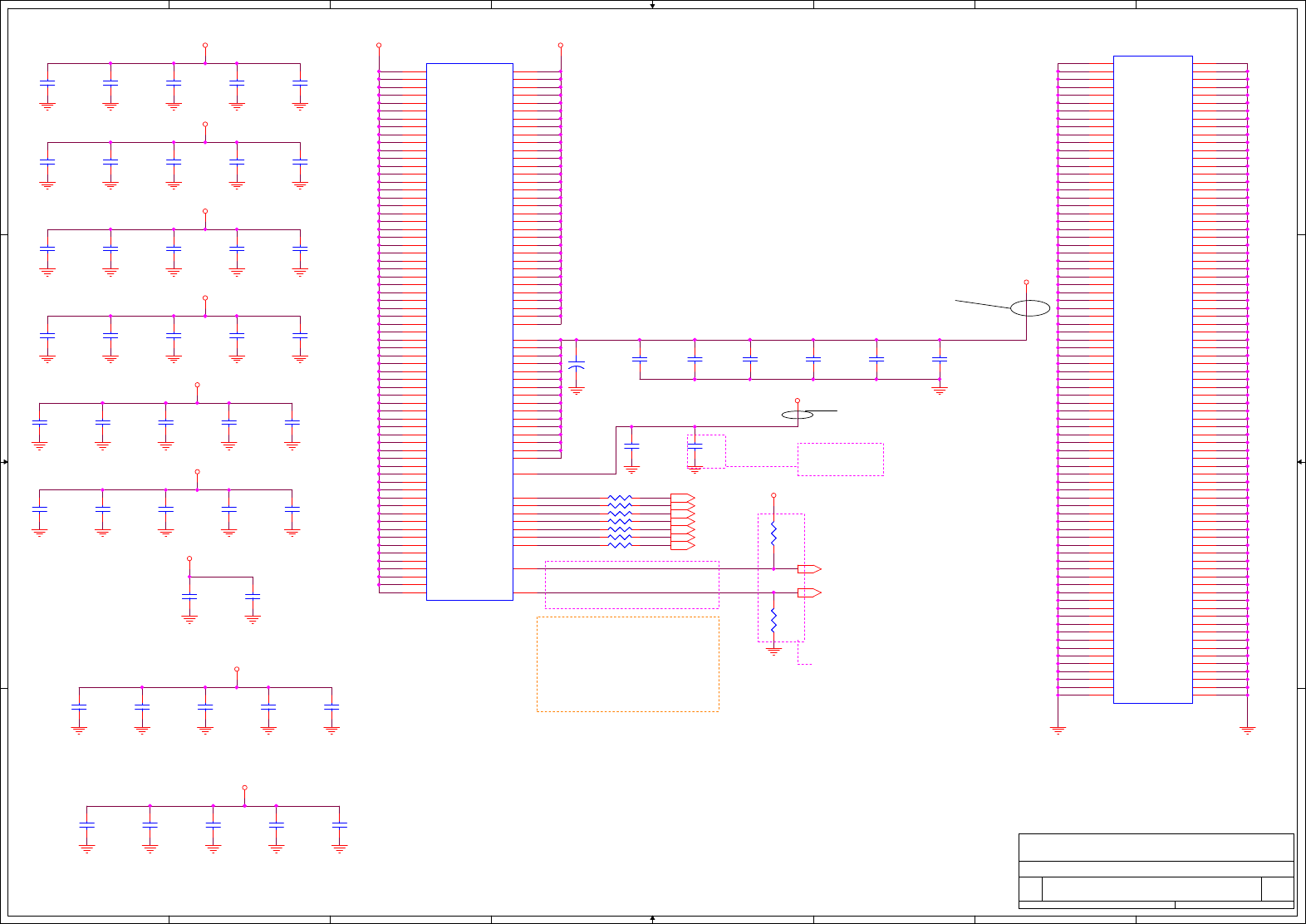The image size is (1306, 924).
Task: Click the arrow marker on the left frame edge
Action: (5, 462)
